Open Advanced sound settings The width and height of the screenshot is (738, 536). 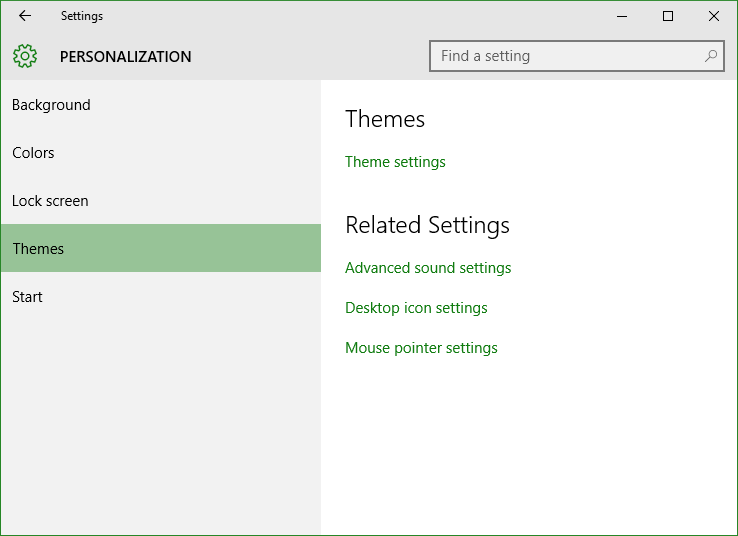tap(428, 268)
